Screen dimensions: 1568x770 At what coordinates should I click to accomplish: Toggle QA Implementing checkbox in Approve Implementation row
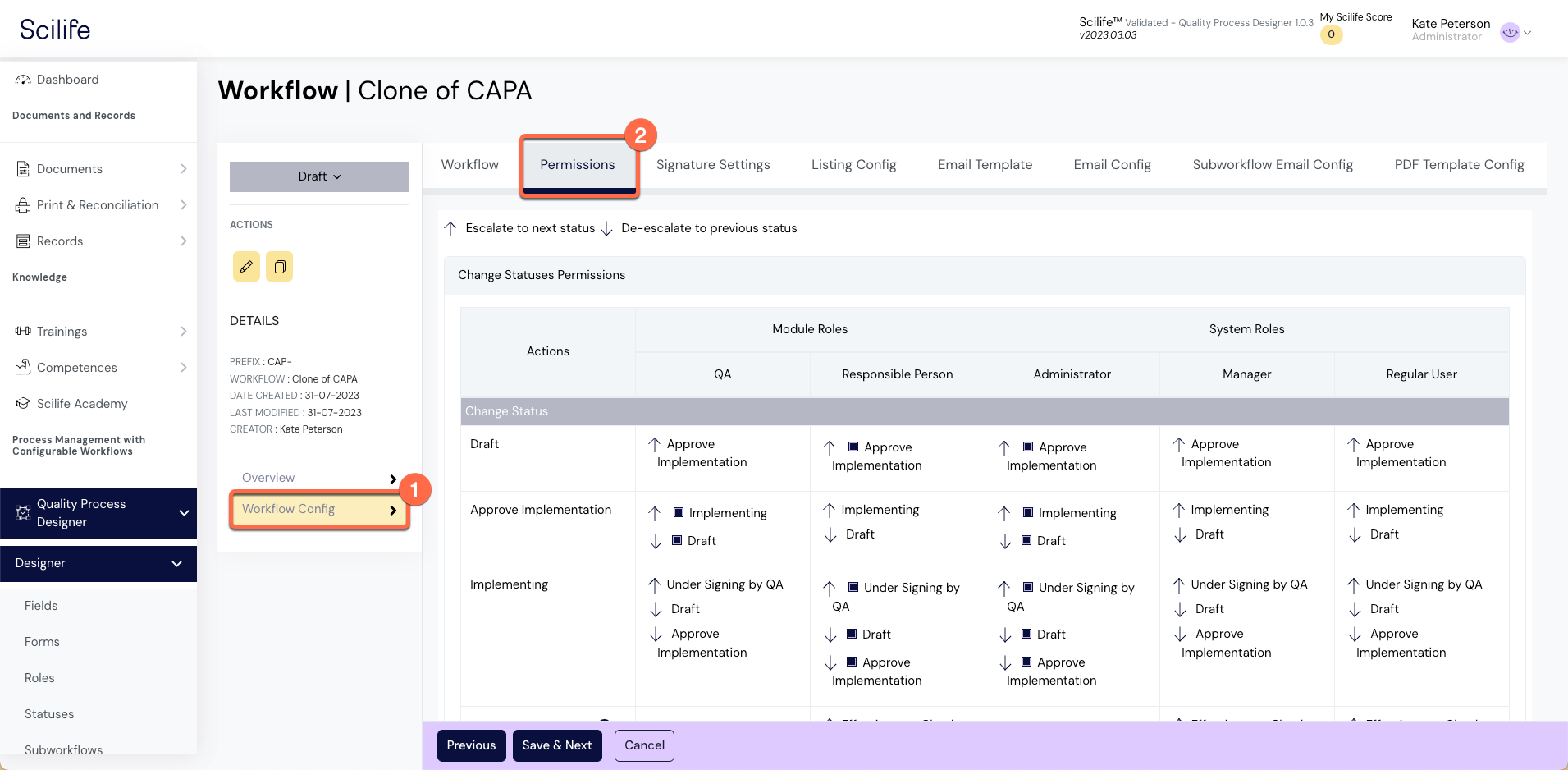coord(679,513)
